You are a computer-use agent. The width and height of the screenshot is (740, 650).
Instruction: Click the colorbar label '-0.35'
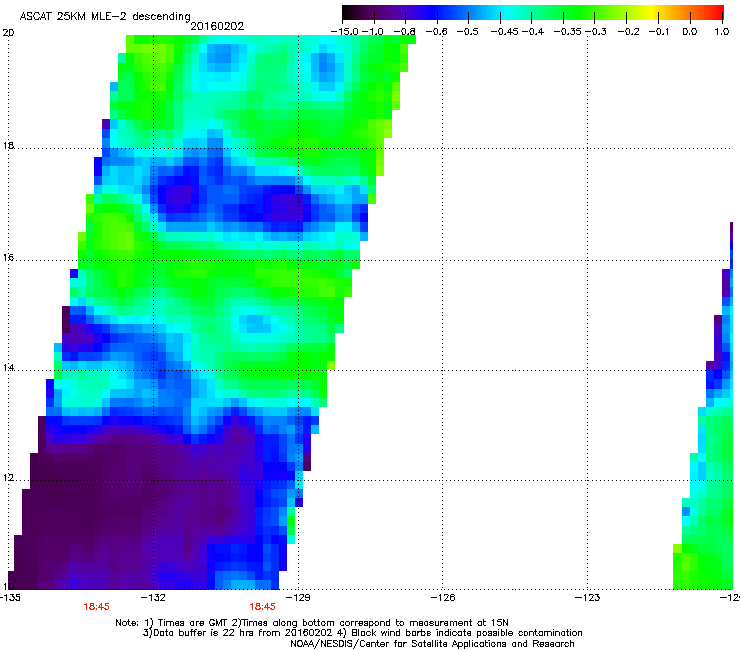point(568,32)
